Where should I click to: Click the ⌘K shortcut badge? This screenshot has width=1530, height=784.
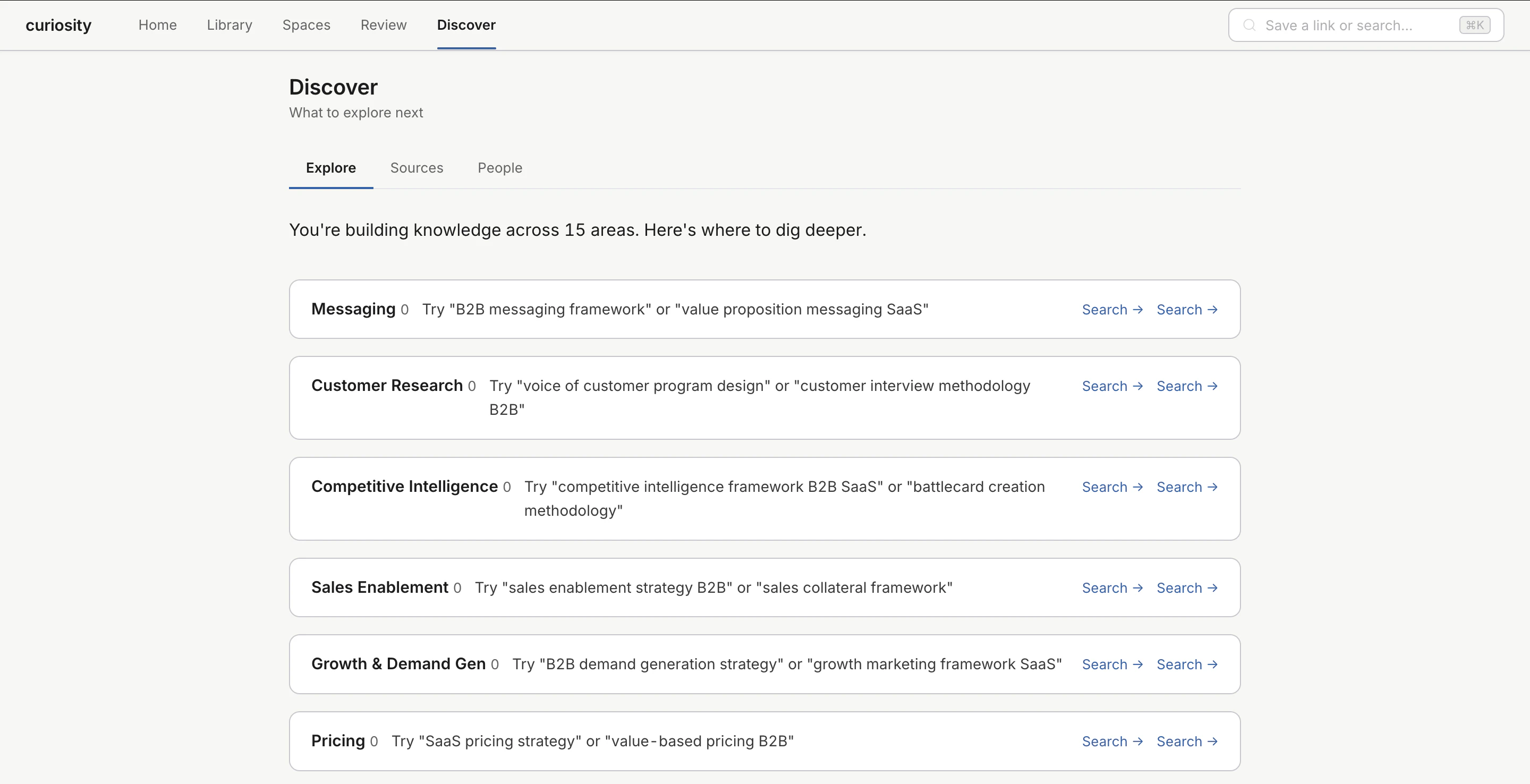point(1474,25)
